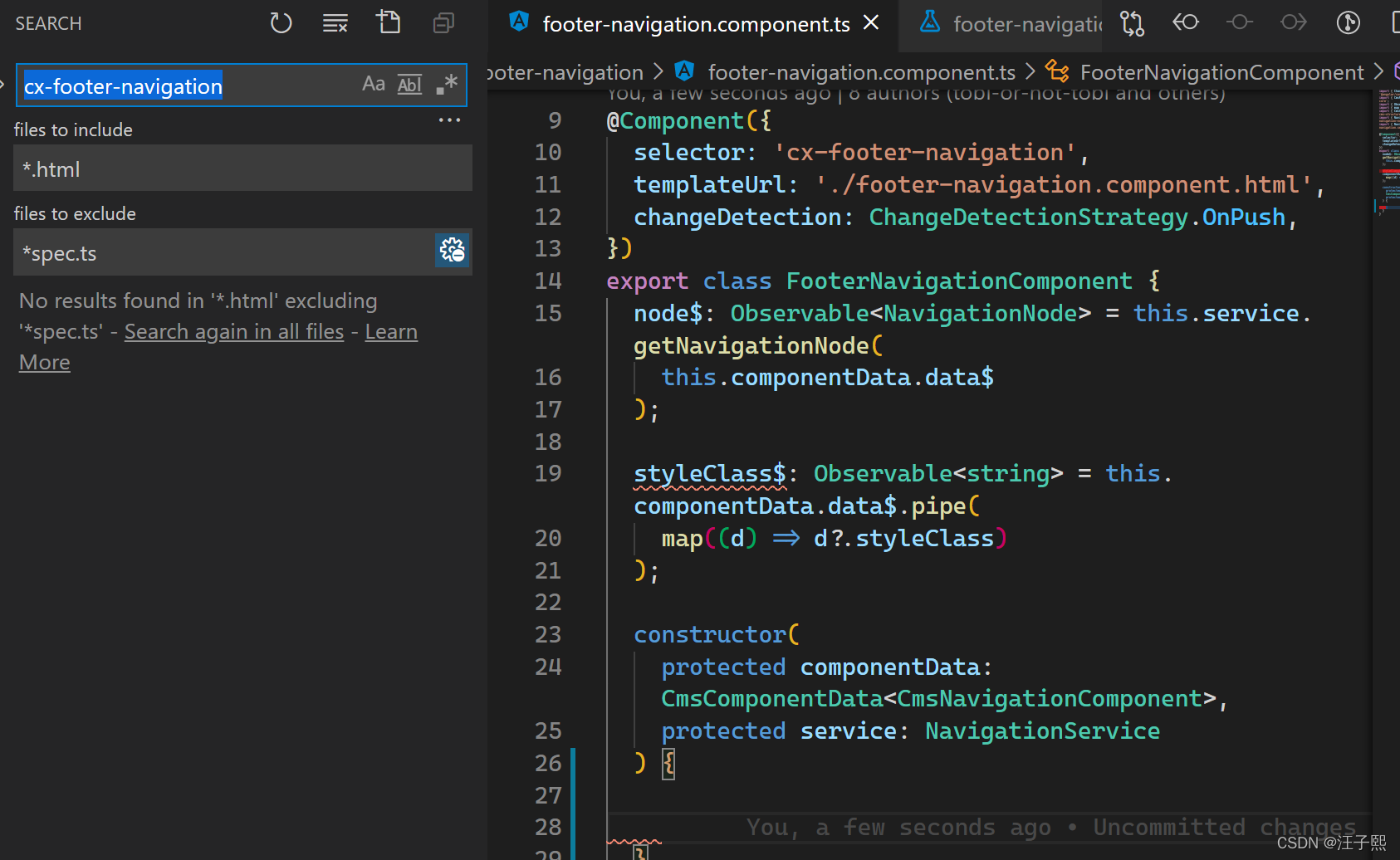Click the commit toggle circle icon
The width and height of the screenshot is (1400, 860).
click(1240, 22)
